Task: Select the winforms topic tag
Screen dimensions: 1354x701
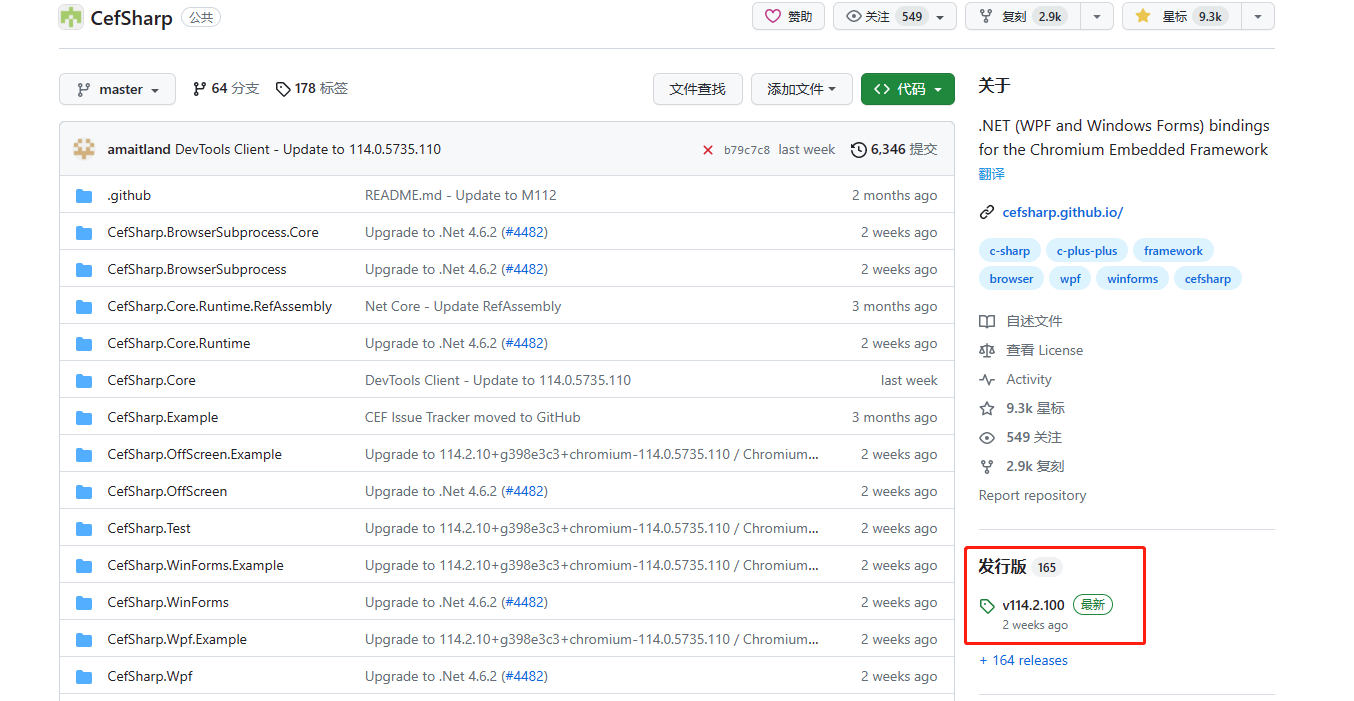Action: click(1132, 279)
